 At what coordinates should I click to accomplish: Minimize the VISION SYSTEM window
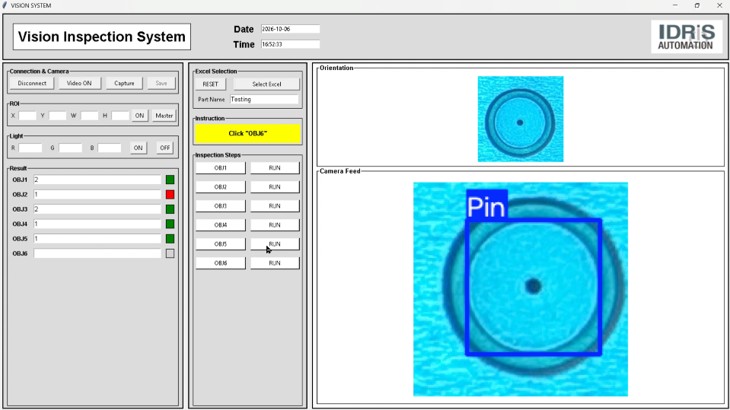(675, 6)
